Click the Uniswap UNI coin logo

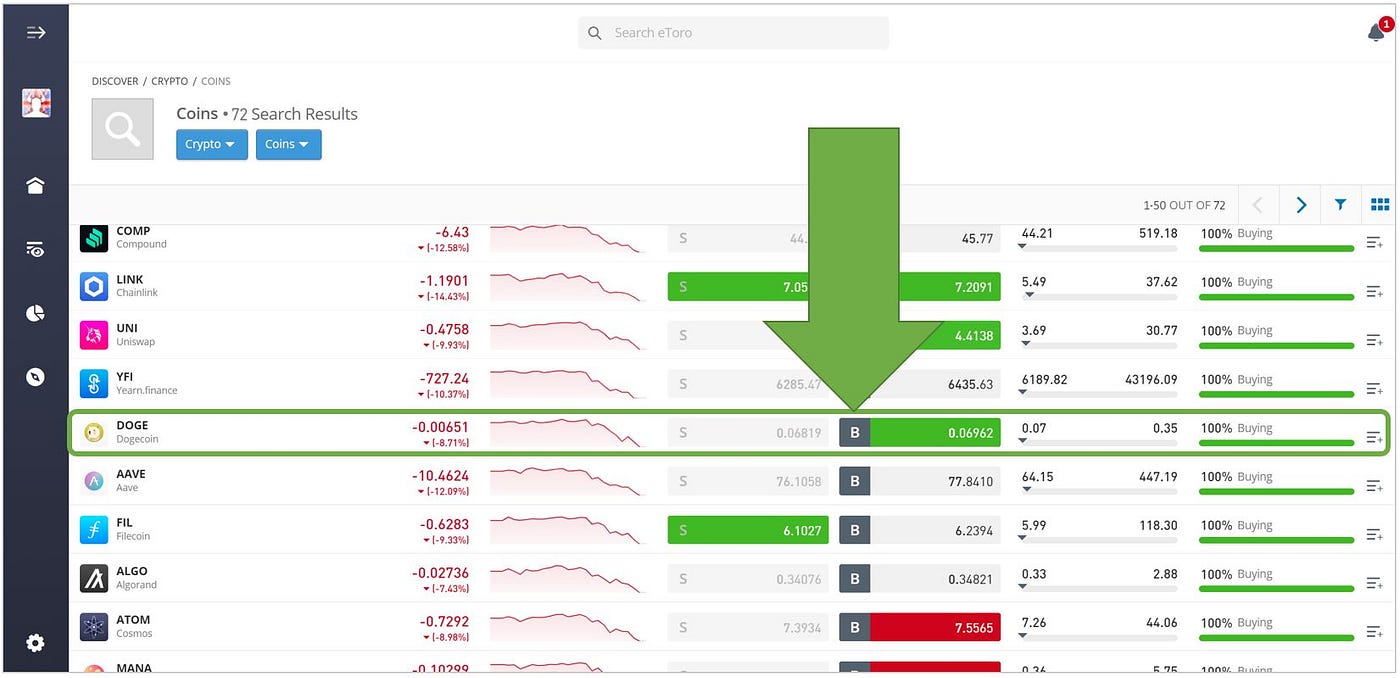pyautogui.click(x=94, y=335)
